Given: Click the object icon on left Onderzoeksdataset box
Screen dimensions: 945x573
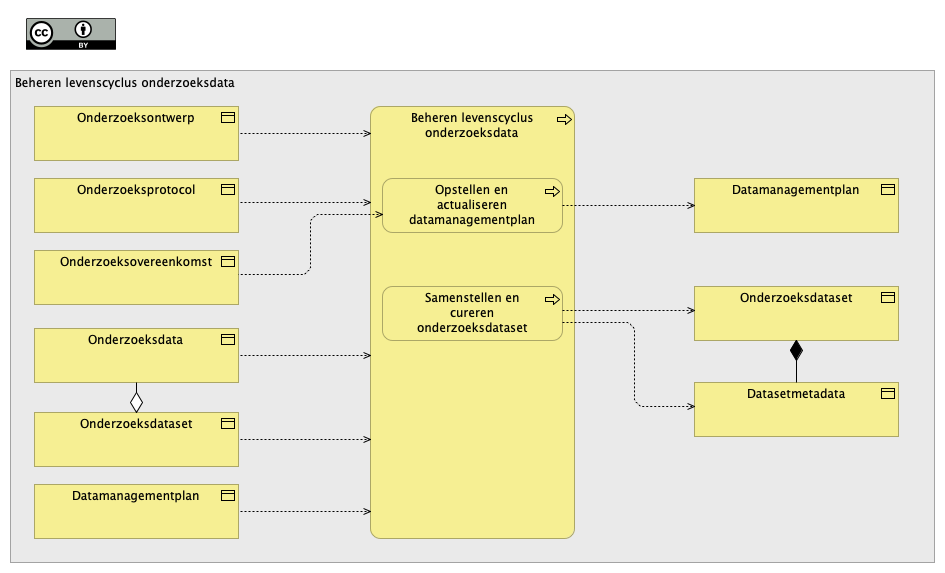Looking at the screenshot, I should coord(228,424).
